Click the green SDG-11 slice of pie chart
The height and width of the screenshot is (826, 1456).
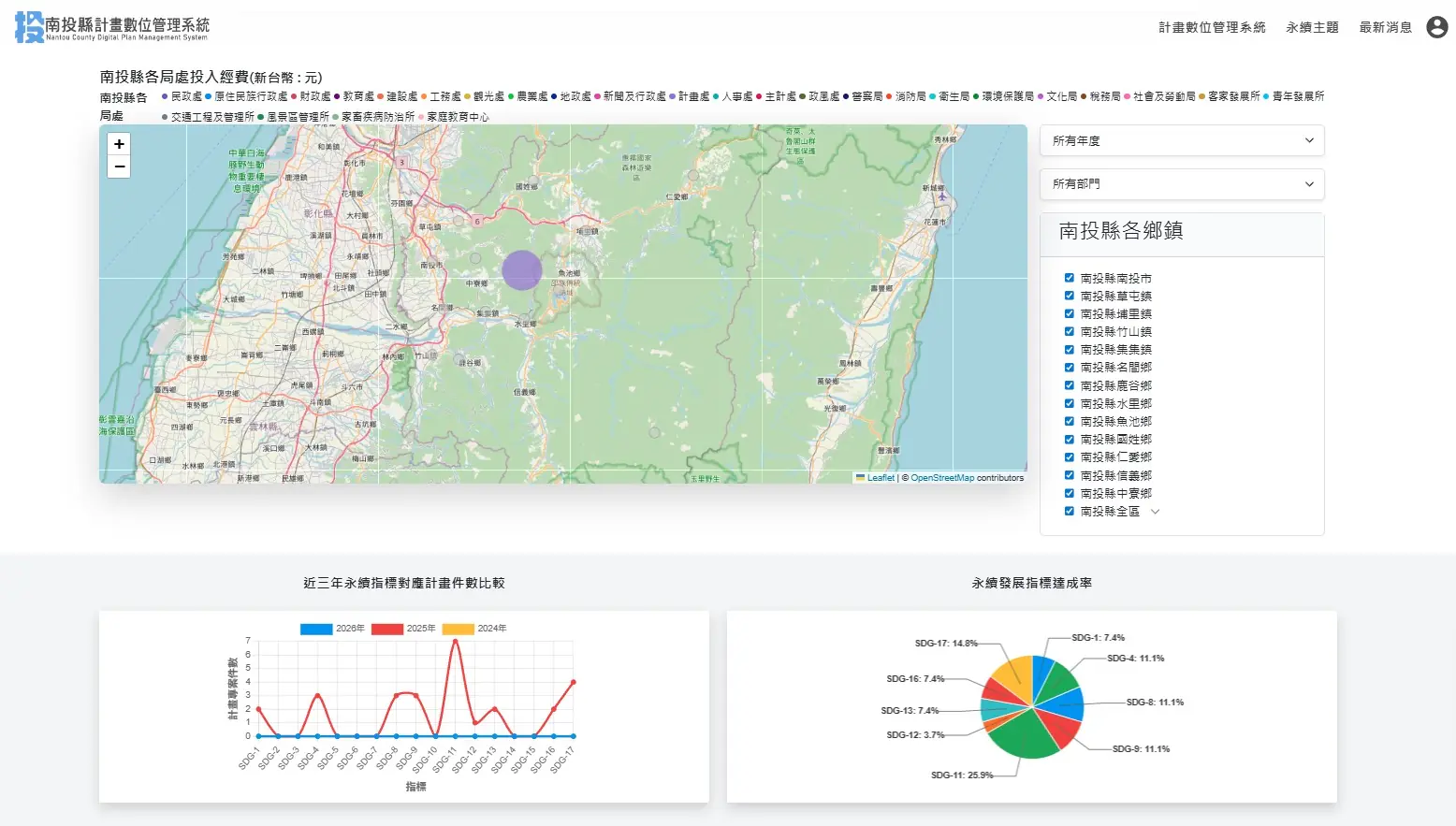pos(1023,735)
